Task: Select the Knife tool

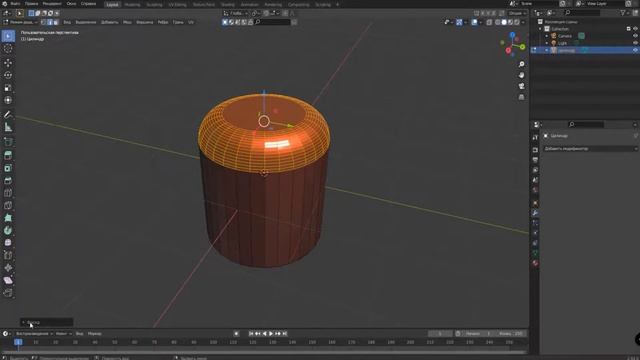Action: coord(8,205)
